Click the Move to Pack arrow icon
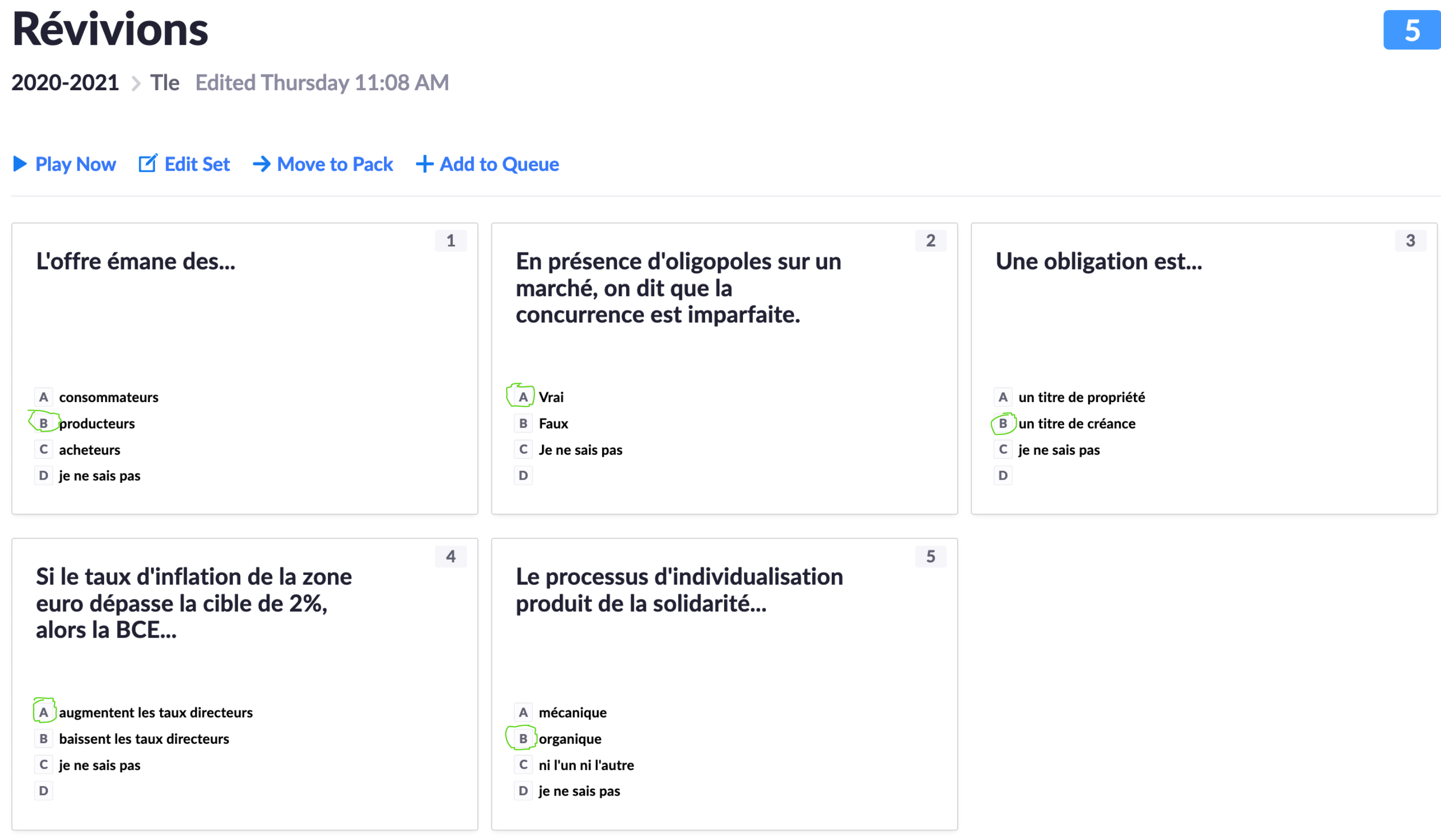This screenshot has width=1441, height=840. [261, 164]
